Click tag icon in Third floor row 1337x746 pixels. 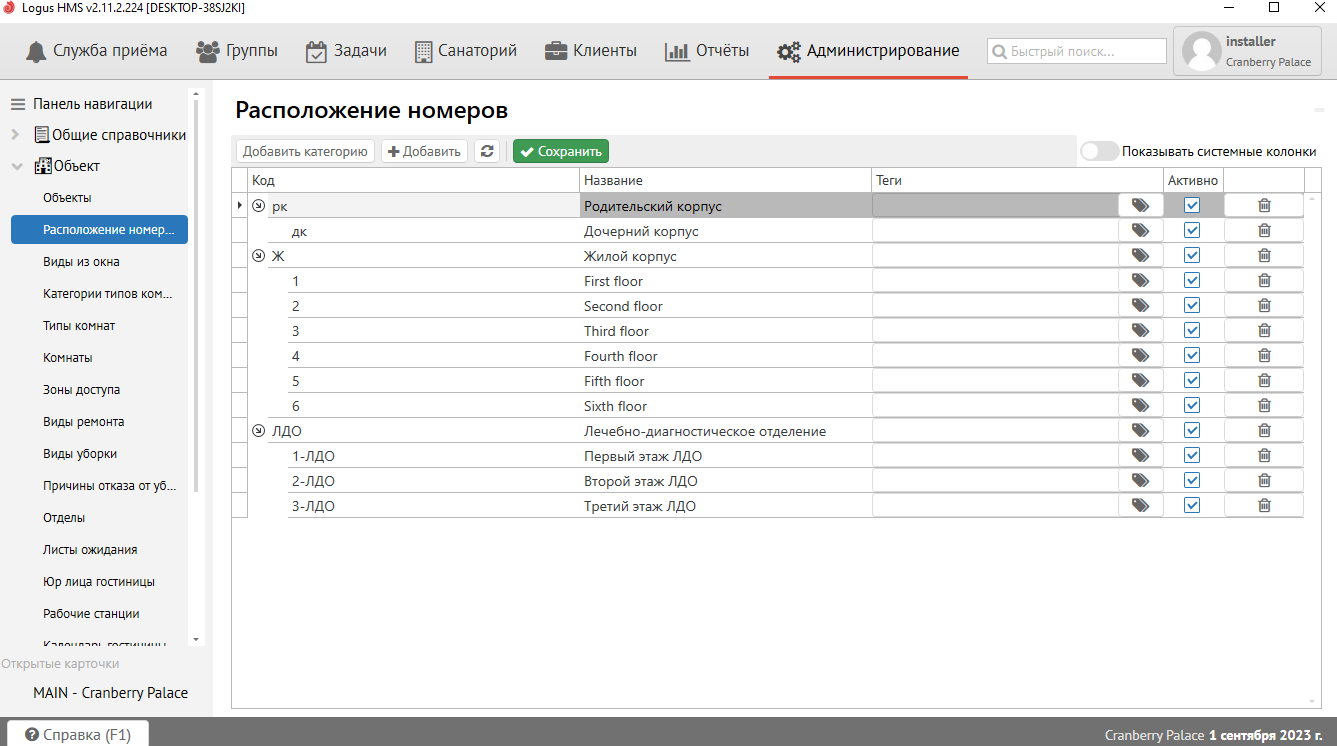click(x=1140, y=330)
